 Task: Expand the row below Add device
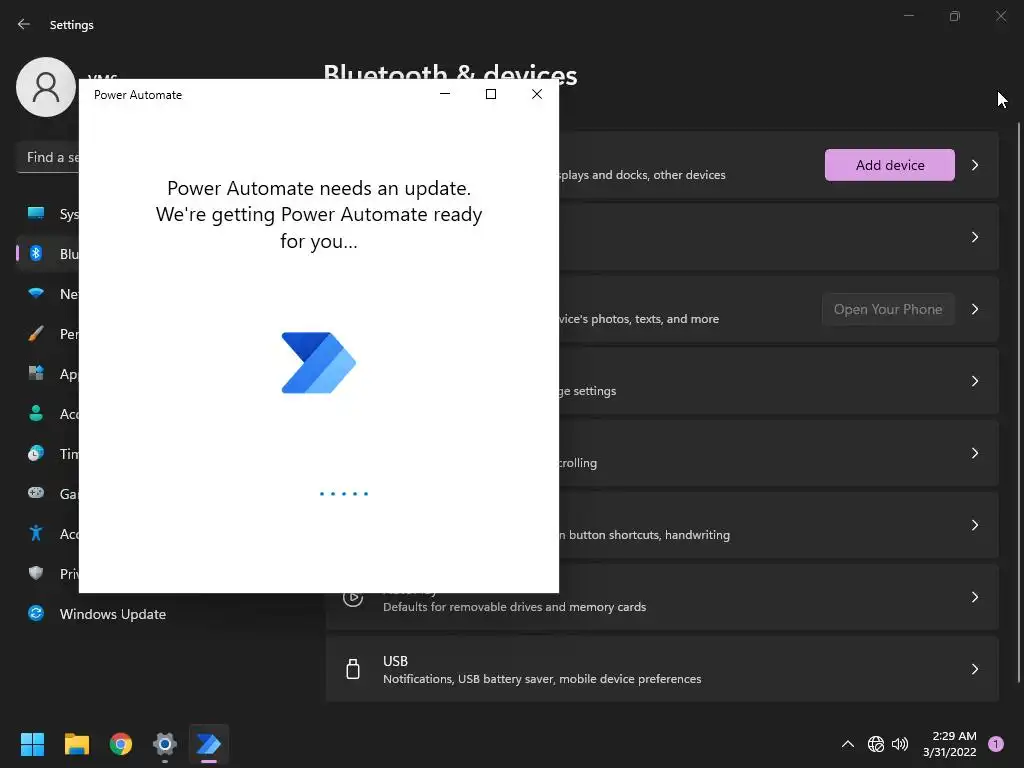pyautogui.click(x=974, y=237)
